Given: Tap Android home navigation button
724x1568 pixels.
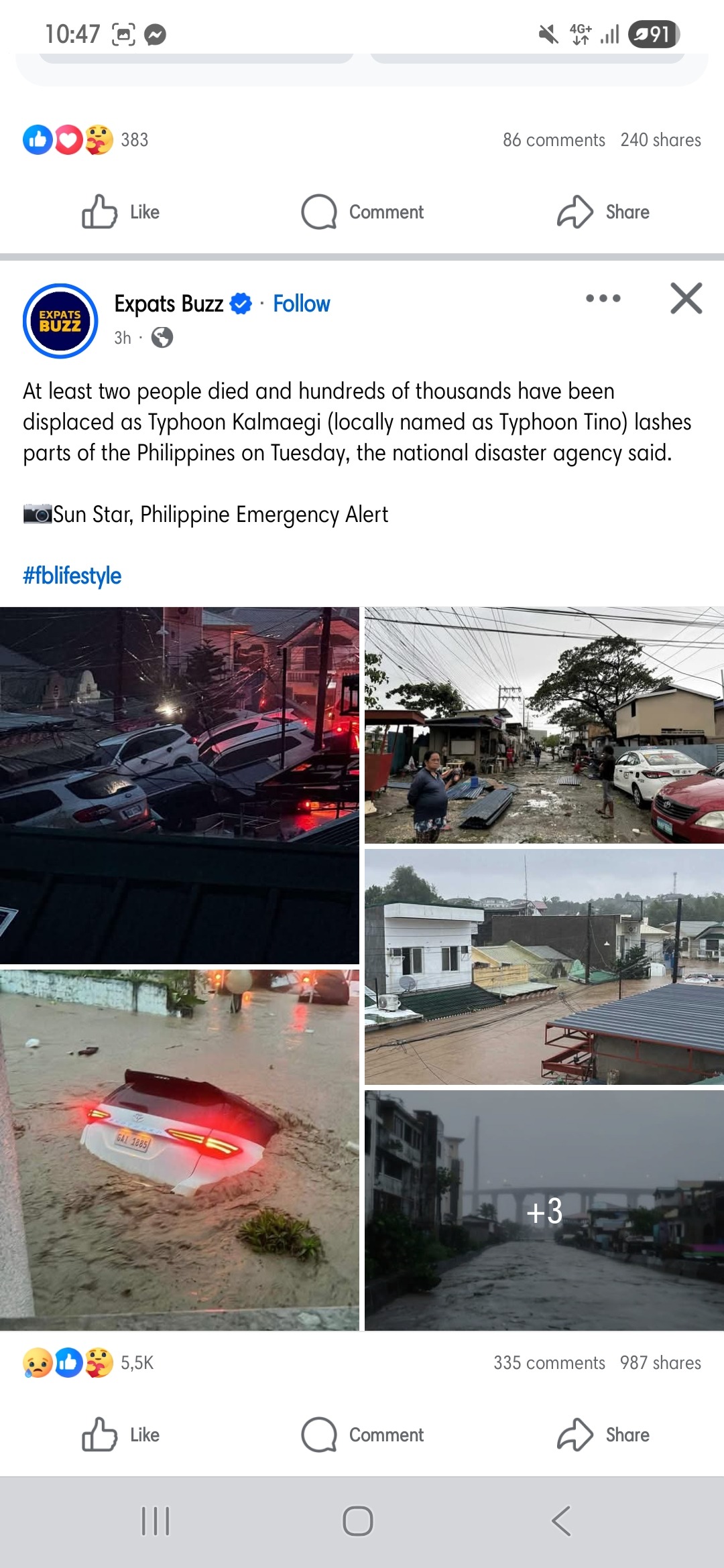Looking at the screenshot, I should coord(358,1521).
